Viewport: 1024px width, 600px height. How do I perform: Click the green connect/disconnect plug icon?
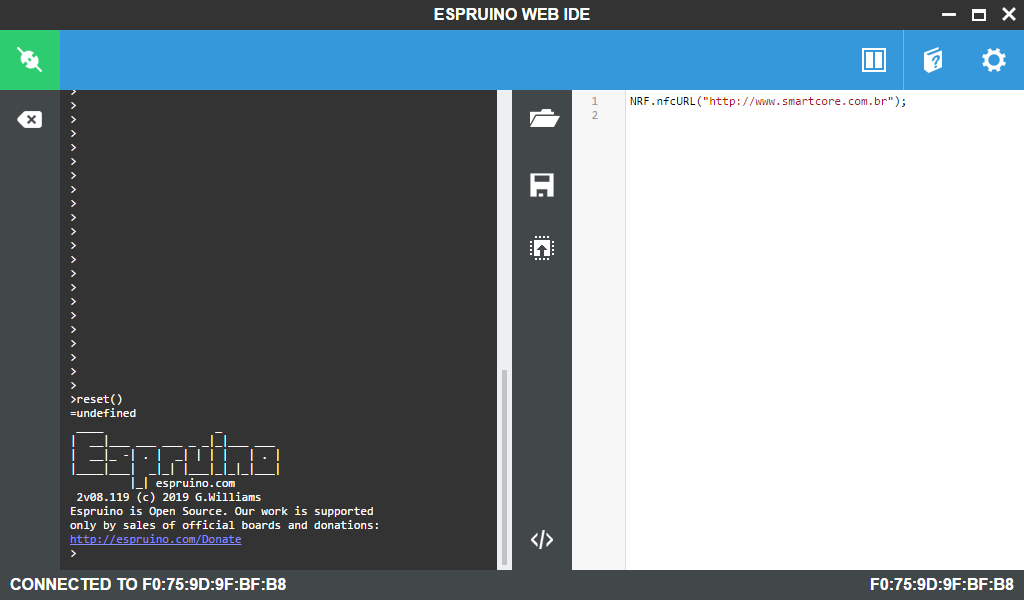pos(29,59)
